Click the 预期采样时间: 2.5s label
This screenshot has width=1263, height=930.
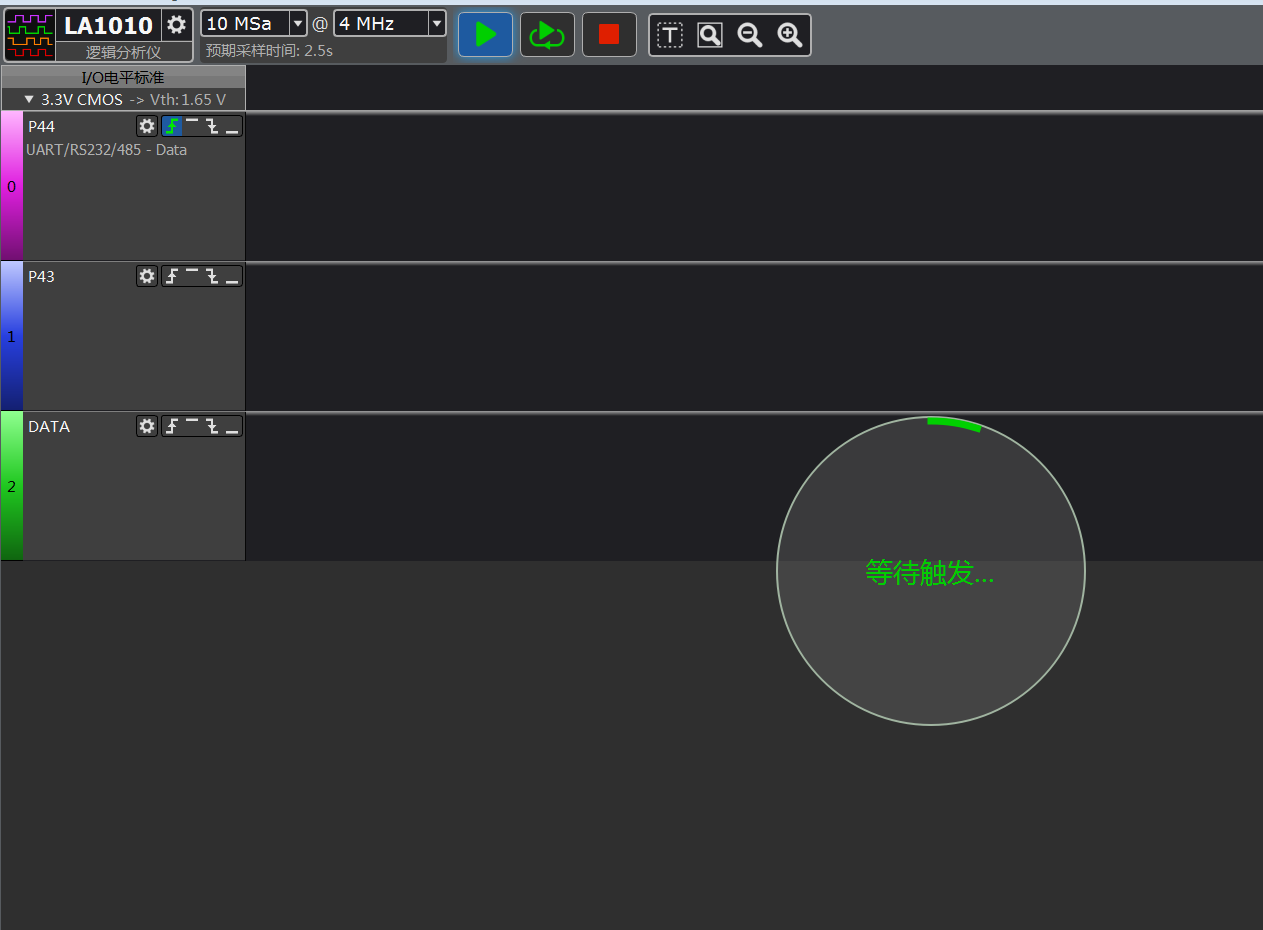[x=270, y=50]
